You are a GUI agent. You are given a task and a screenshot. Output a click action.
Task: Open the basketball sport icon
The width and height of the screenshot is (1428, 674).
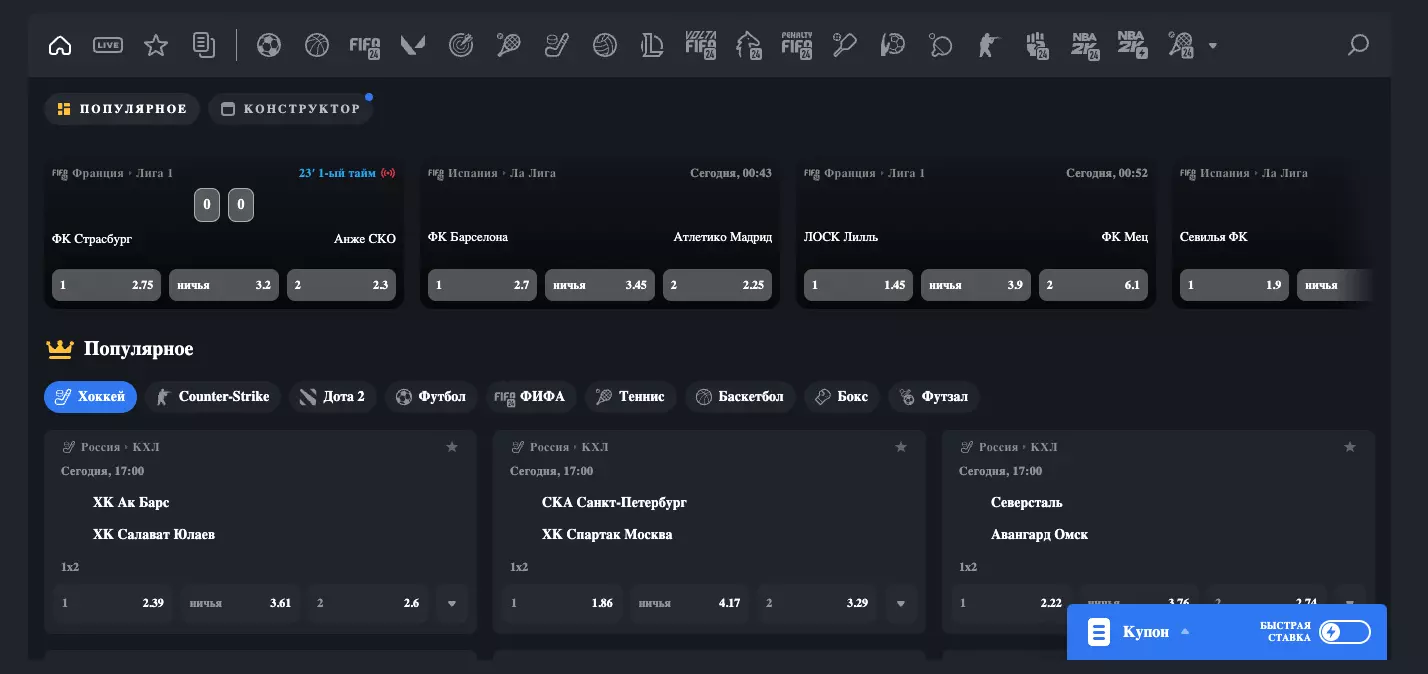coord(317,45)
